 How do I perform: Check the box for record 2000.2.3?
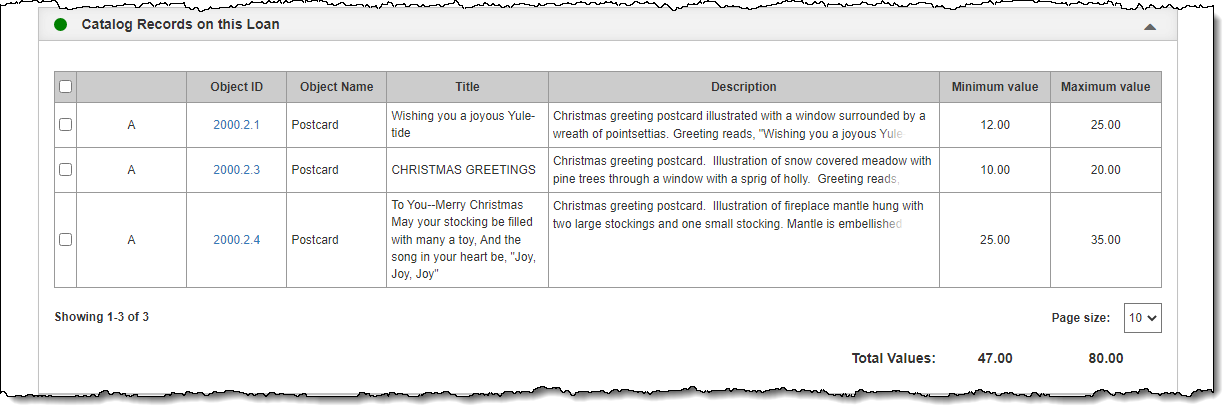coord(66,170)
